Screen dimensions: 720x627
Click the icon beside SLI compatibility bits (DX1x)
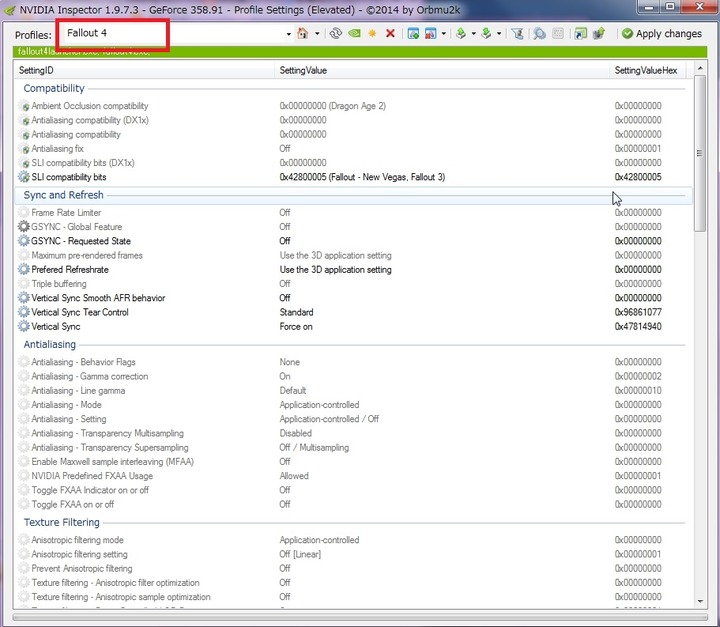click(x=23, y=163)
